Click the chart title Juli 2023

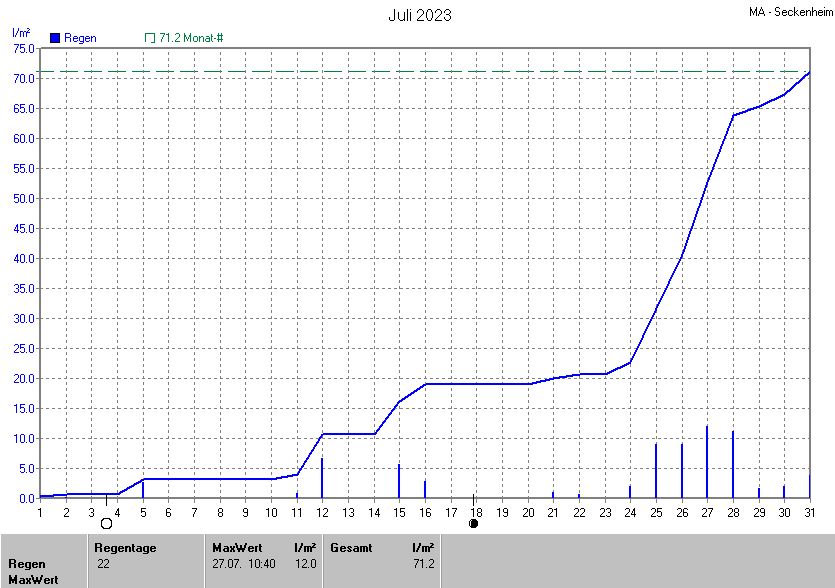[419, 15]
